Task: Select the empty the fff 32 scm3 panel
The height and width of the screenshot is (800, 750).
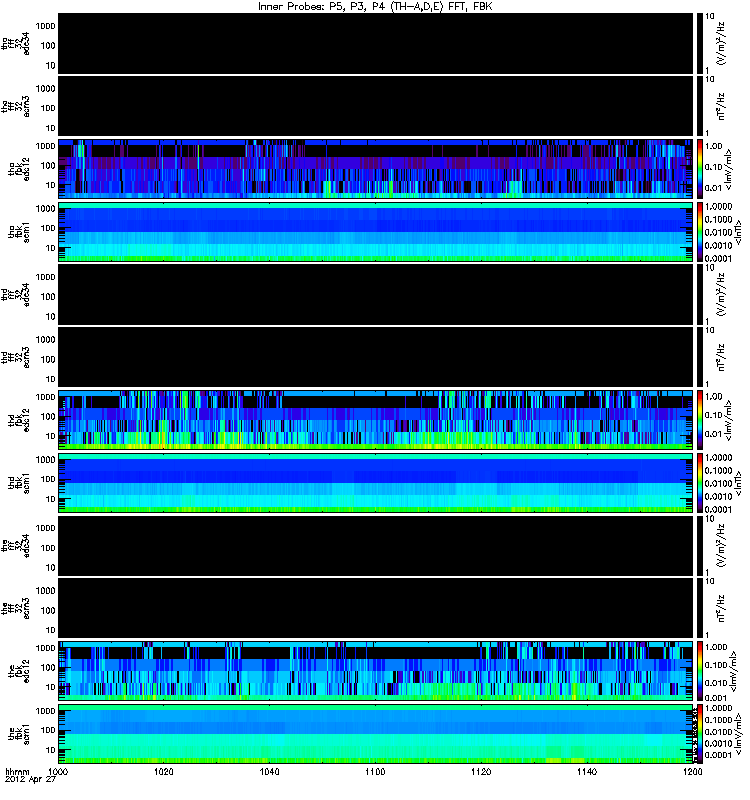Action: pyautogui.click(x=376, y=609)
